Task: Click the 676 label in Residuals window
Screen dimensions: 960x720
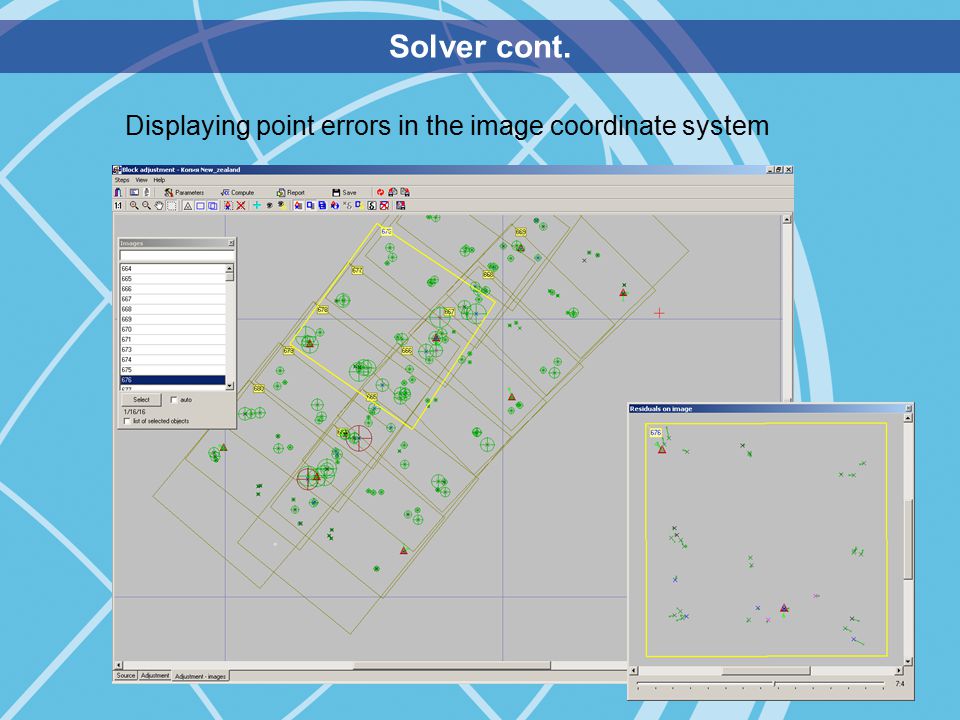Action: [x=656, y=433]
